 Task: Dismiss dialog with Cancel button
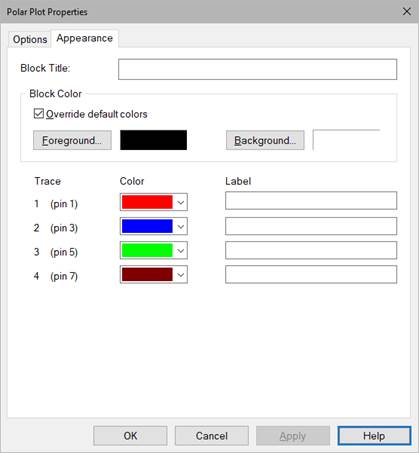212,436
